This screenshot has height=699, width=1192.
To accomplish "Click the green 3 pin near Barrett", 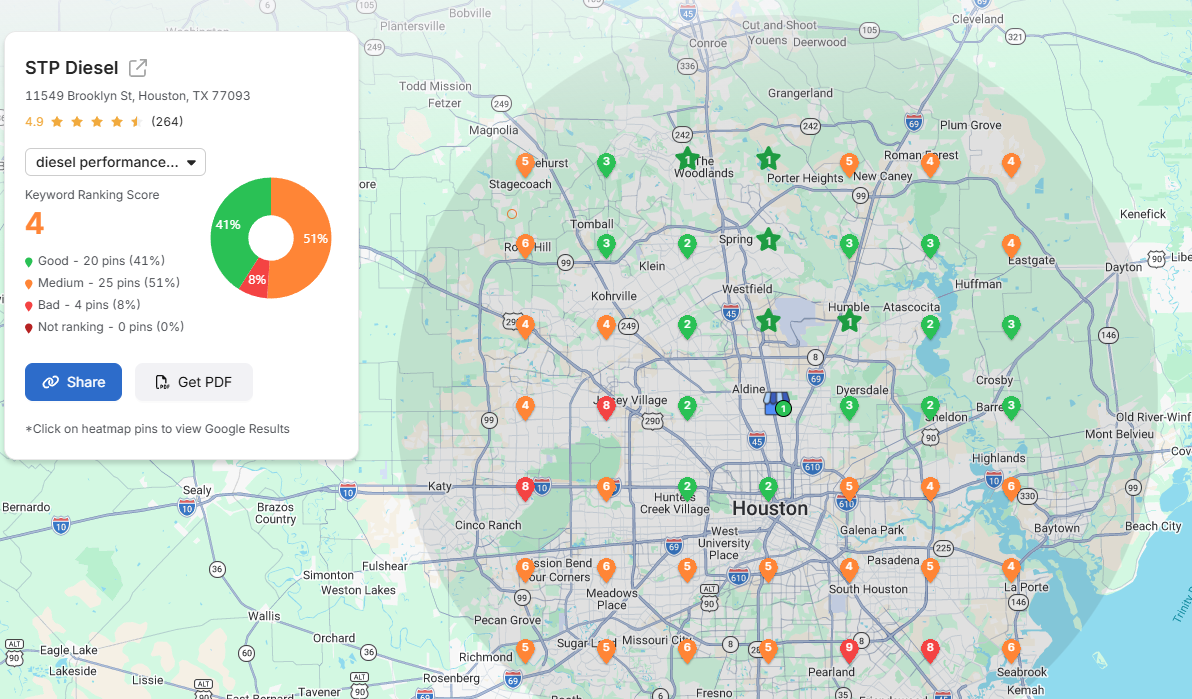I will [x=1010, y=408].
